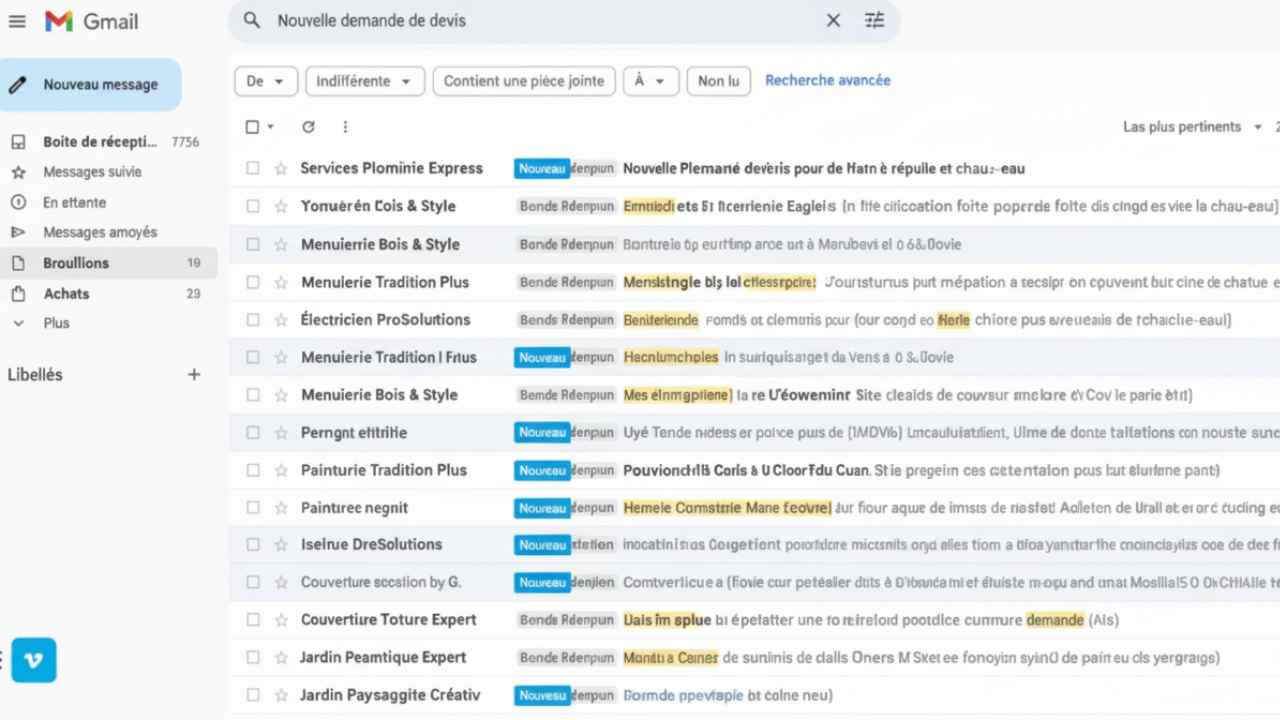Expand the Indifférente date filter dropdown
This screenshot has width=1280, height=720.
click(365, 81)
